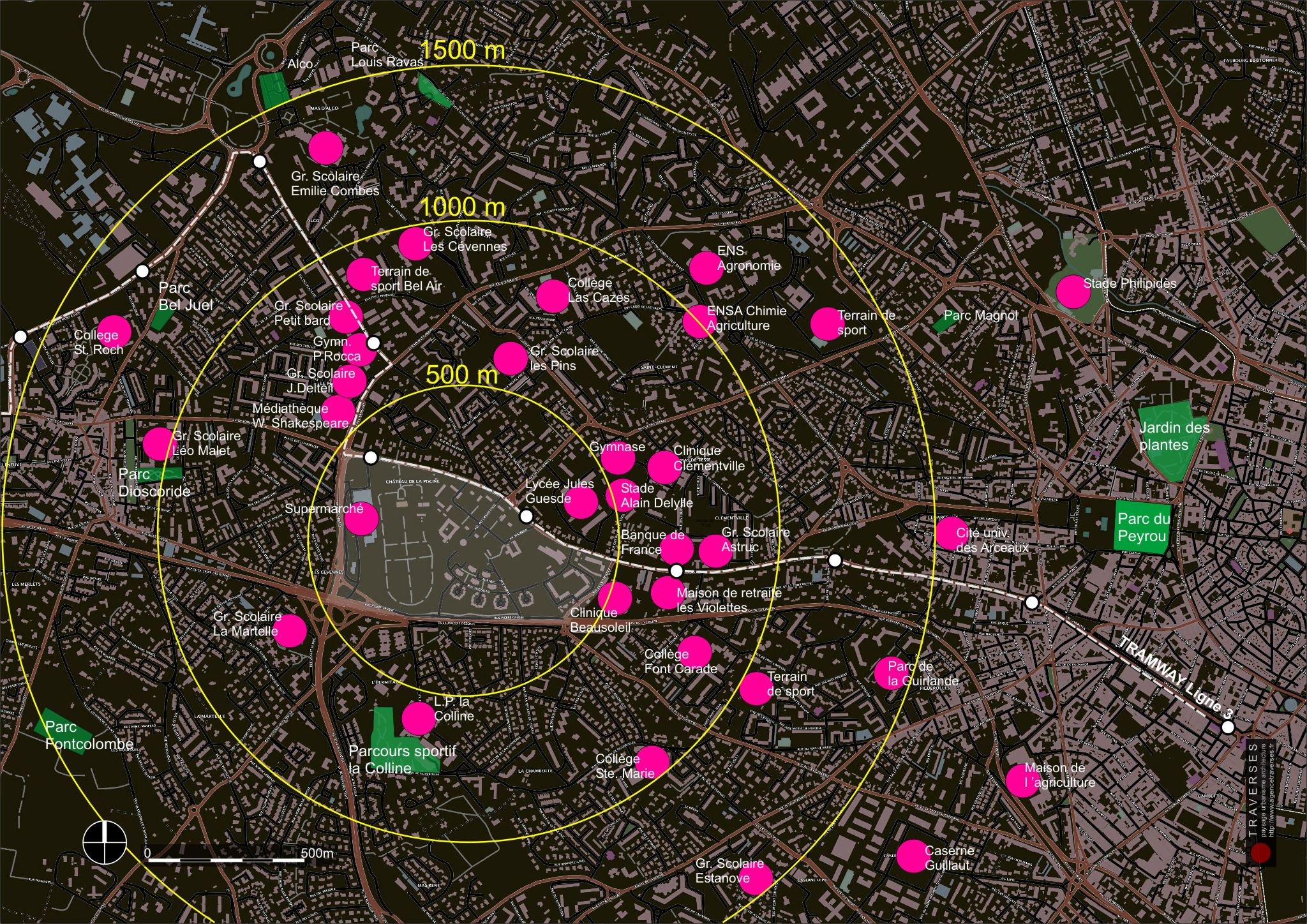The width and height of the screenshot is (1307, 924).
Task: Click the 1000 m radius label
Action: point(463,207)
